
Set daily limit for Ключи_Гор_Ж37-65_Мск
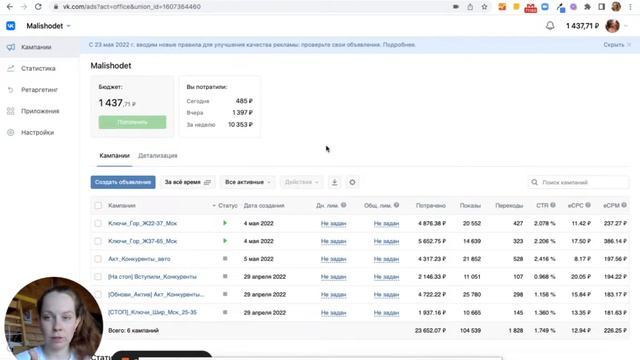pyautogui.click(x=333, y=241)
